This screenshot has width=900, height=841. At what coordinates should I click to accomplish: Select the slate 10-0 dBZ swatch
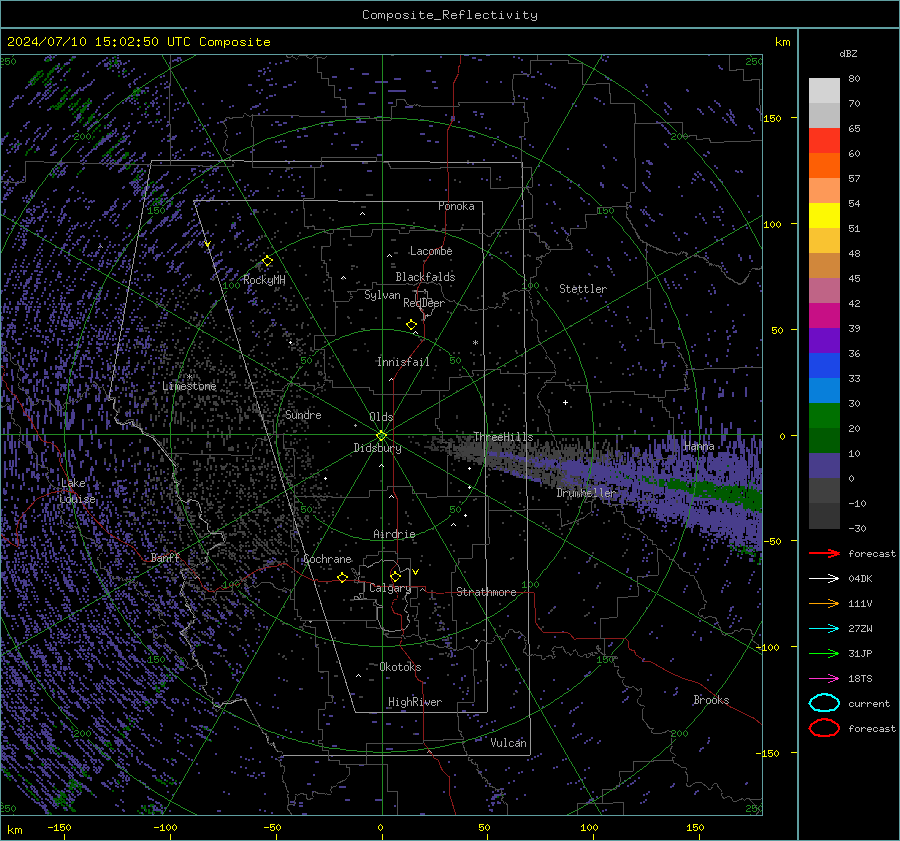[x=824, y=466]
